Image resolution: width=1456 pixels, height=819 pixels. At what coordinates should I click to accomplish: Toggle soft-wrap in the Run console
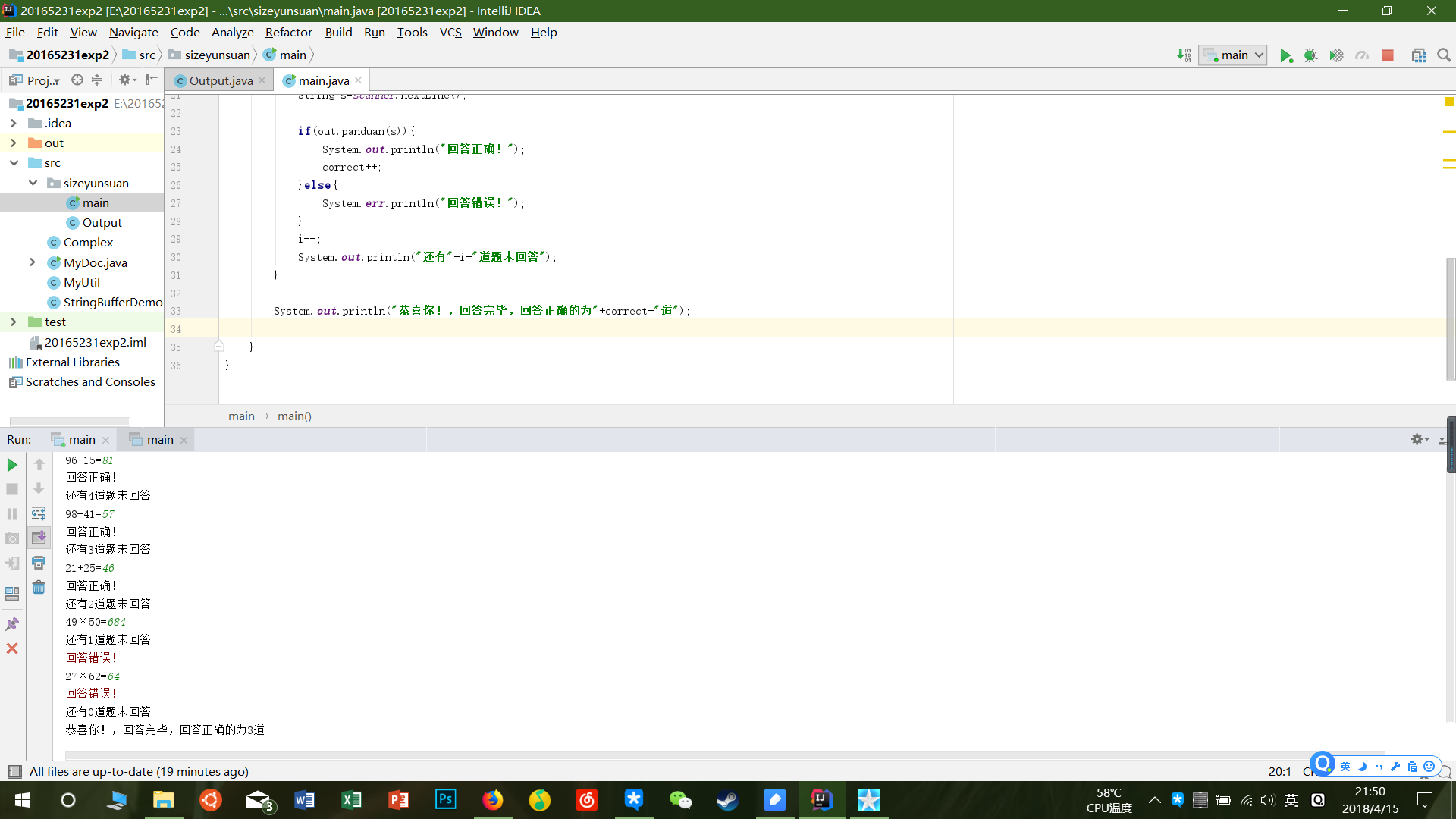coord(39,513)
